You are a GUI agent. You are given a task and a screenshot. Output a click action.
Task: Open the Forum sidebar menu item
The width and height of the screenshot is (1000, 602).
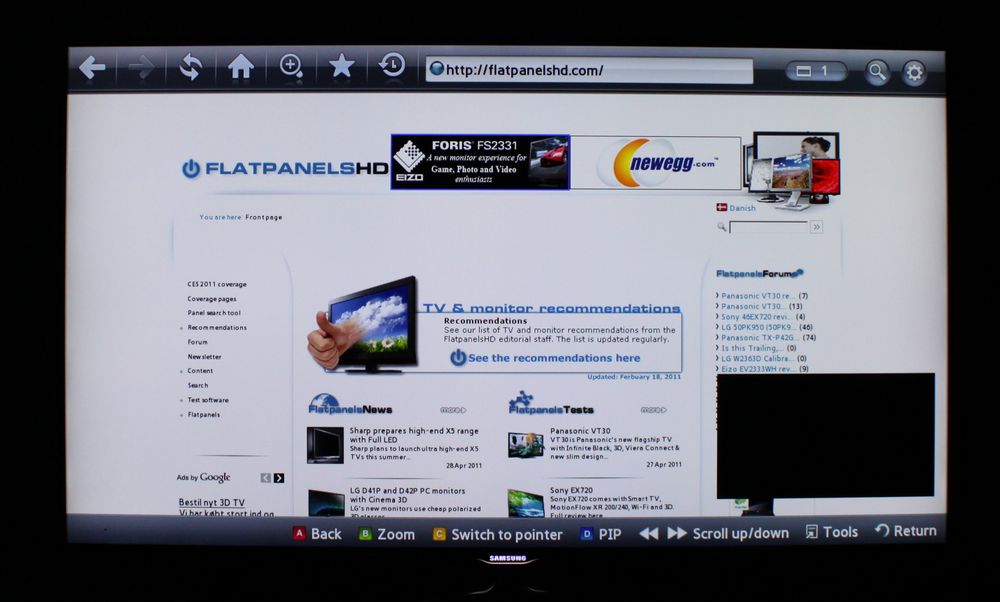coord(197,342)
